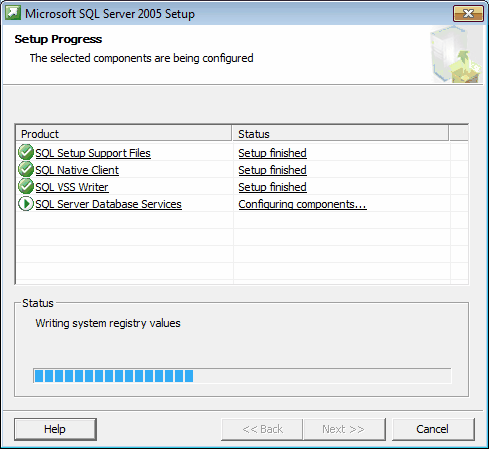Click The selected components are being configured text
The width and height of the screenshot is (489, 449).
tap(142, 58)
